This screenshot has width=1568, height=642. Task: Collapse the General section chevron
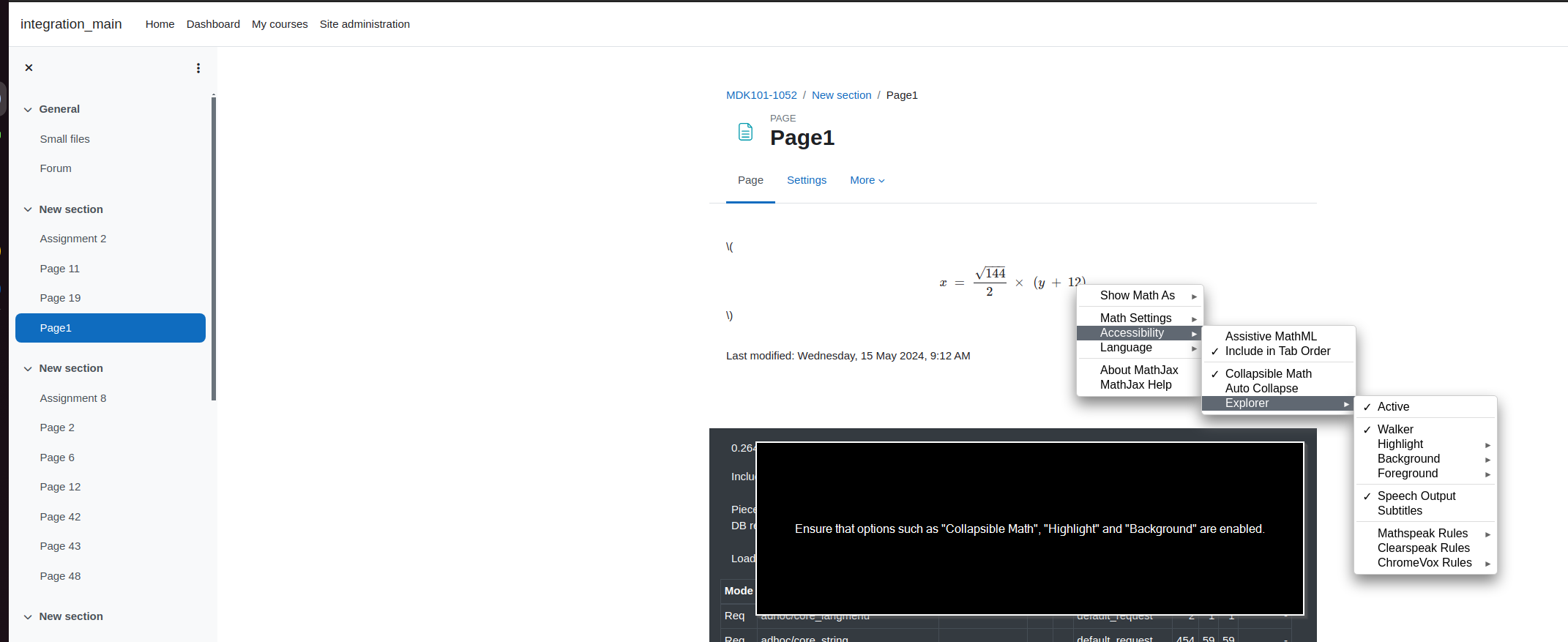click(28, 109)
